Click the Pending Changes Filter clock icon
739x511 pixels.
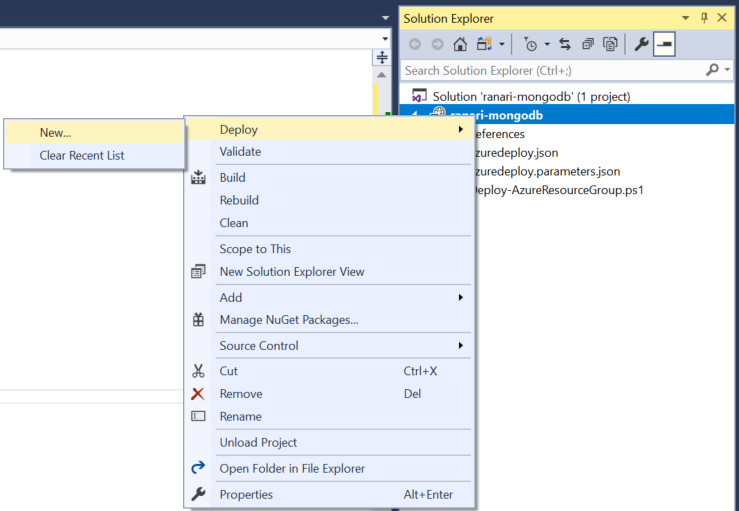click(530, 44)
